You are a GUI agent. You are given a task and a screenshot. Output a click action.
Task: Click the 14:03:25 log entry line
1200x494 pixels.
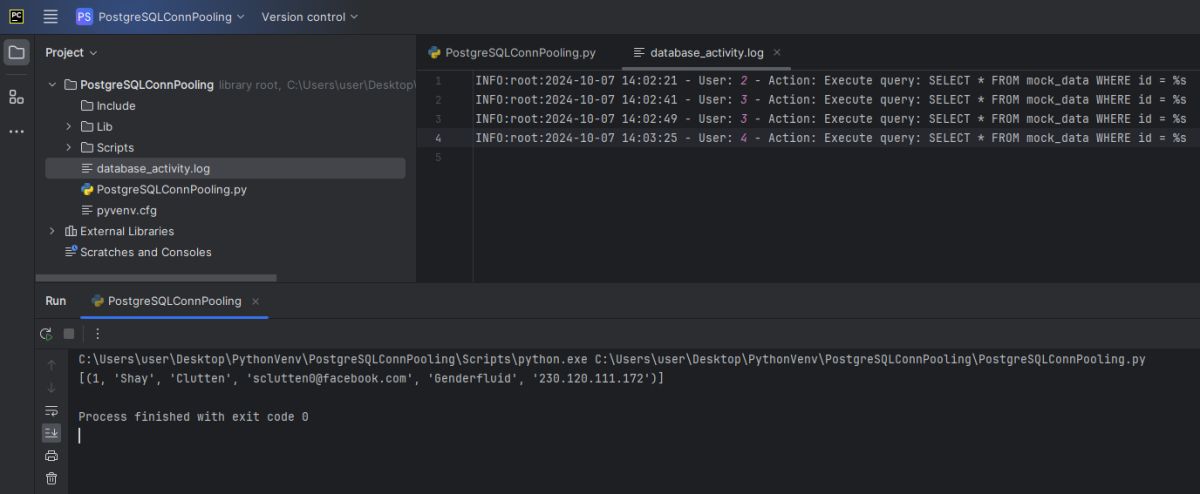[x=831, y=138]
